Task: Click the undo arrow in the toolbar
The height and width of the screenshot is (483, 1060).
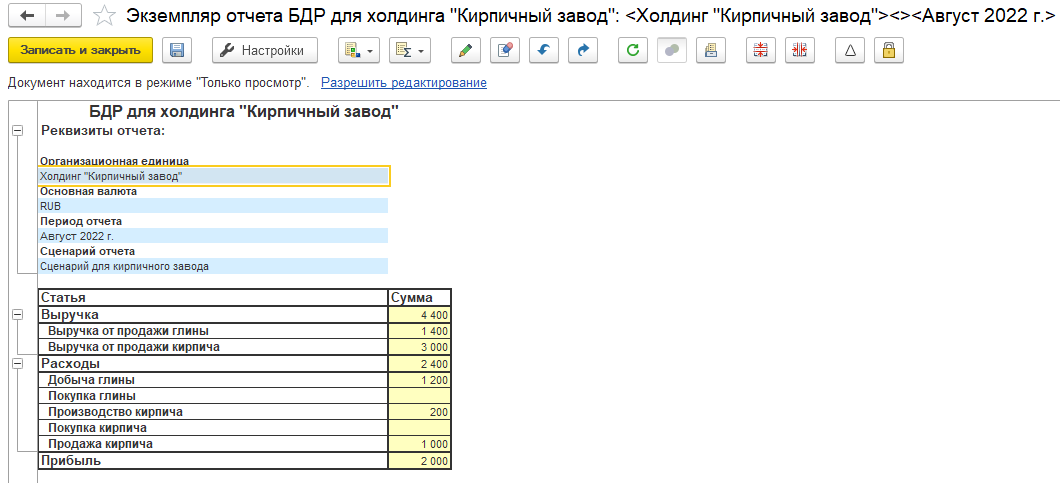Action: (x=543, y=50)
